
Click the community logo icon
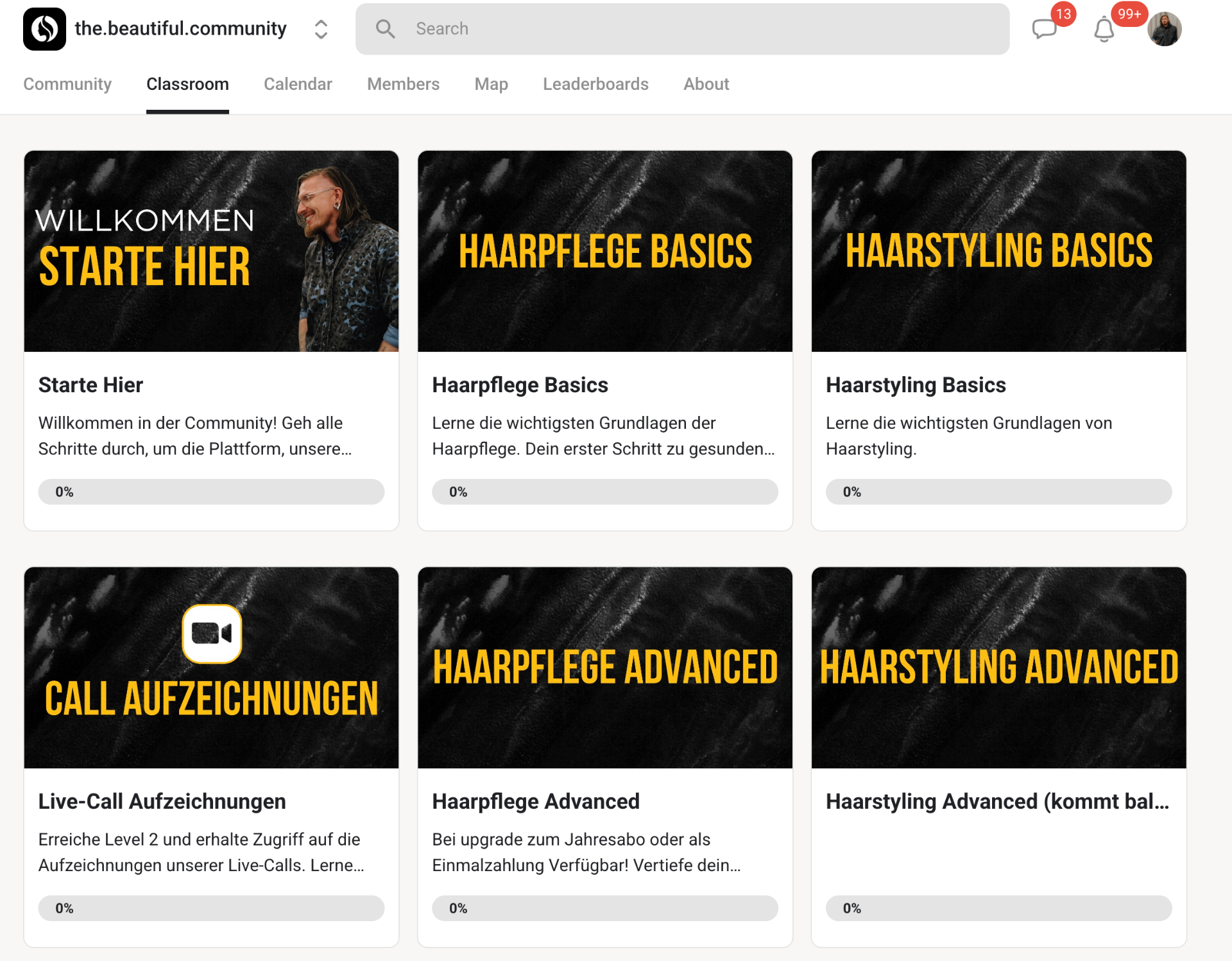click(x=44, y=29)
